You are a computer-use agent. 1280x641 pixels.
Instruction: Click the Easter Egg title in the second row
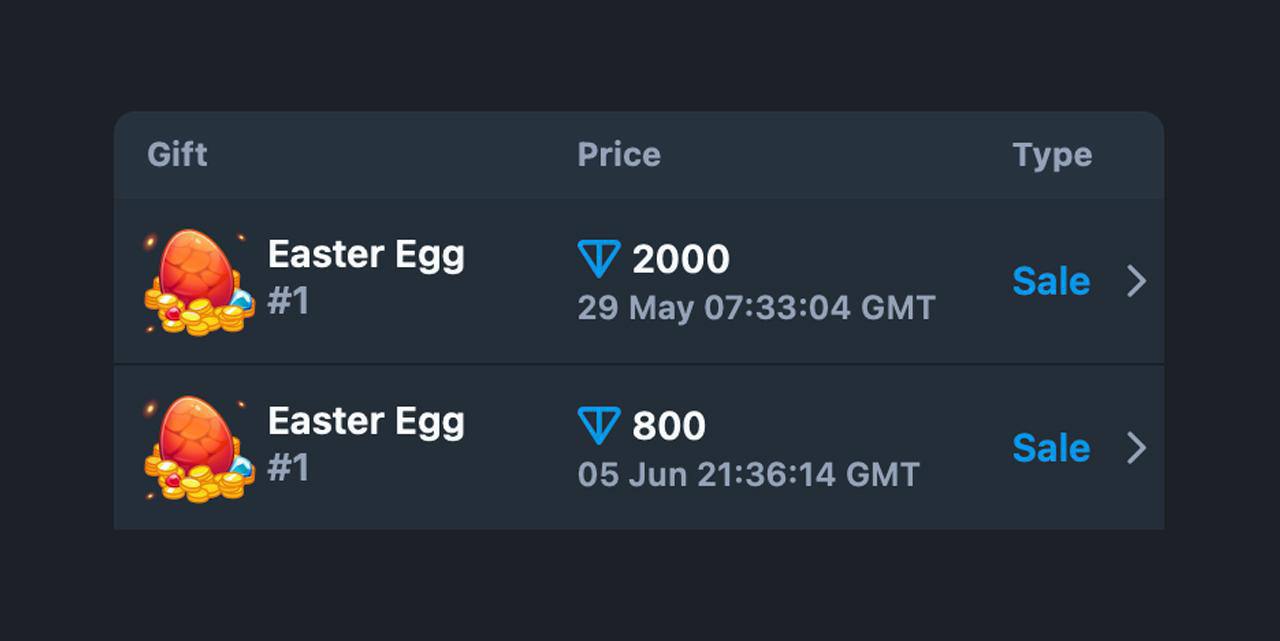point(366,423)
